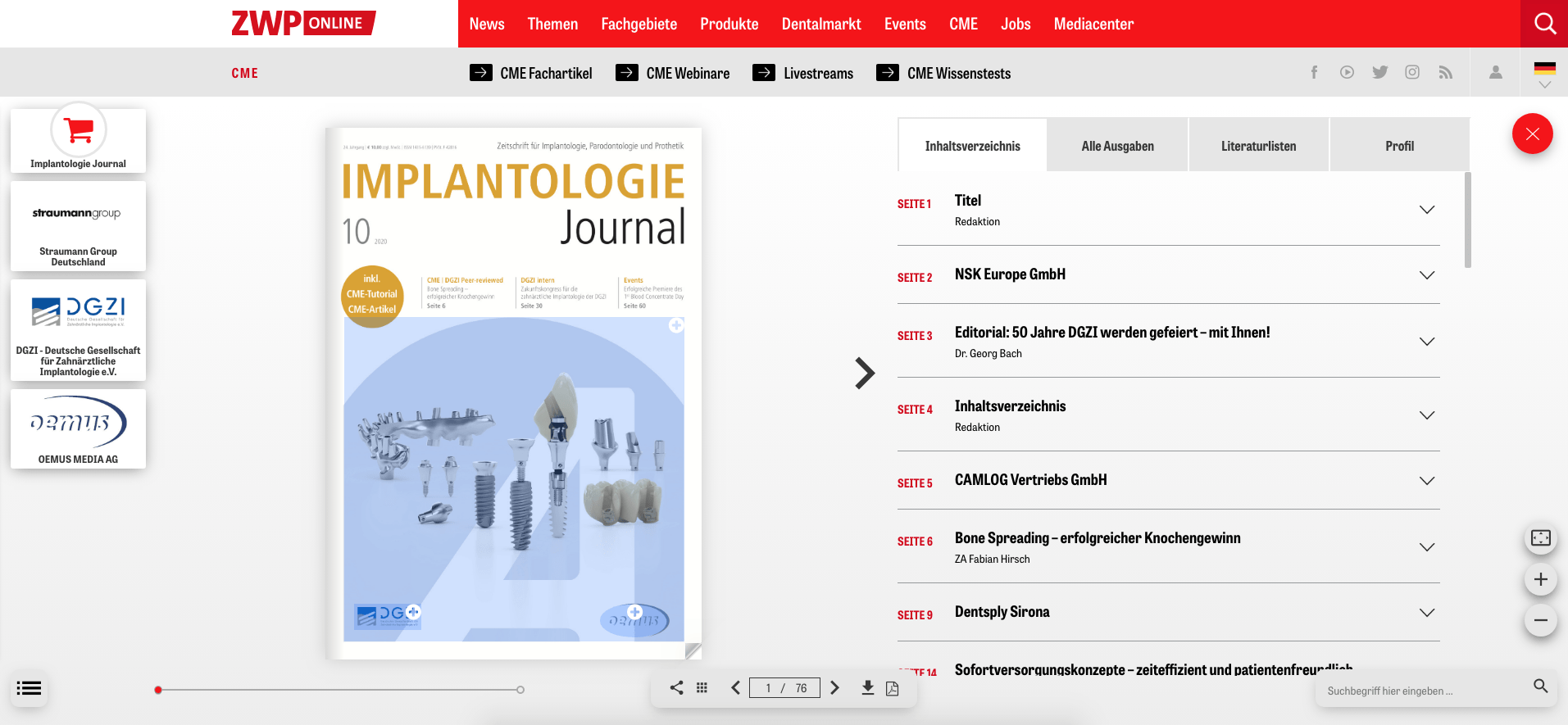Screen dimensions: 1568x725
Task: Open the Dentalmarkt menu
Action: (821, 24)
